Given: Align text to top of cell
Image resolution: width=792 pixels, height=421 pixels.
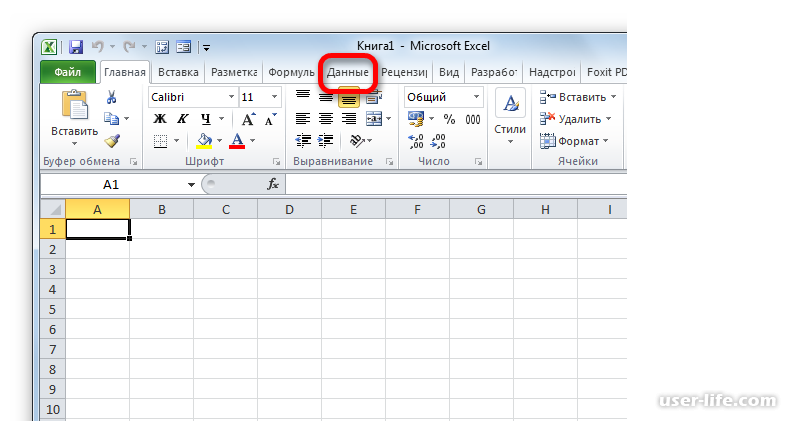Looking at the screenshot, I should [303, 97].
